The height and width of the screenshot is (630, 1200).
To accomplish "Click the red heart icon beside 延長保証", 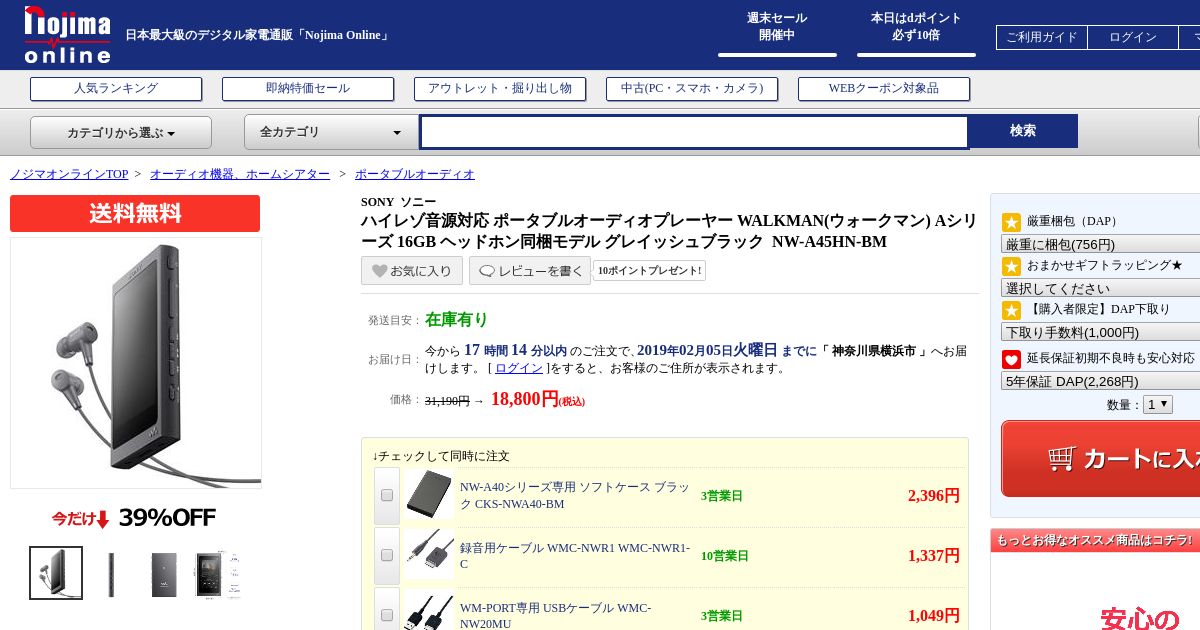I will 1011,359.
